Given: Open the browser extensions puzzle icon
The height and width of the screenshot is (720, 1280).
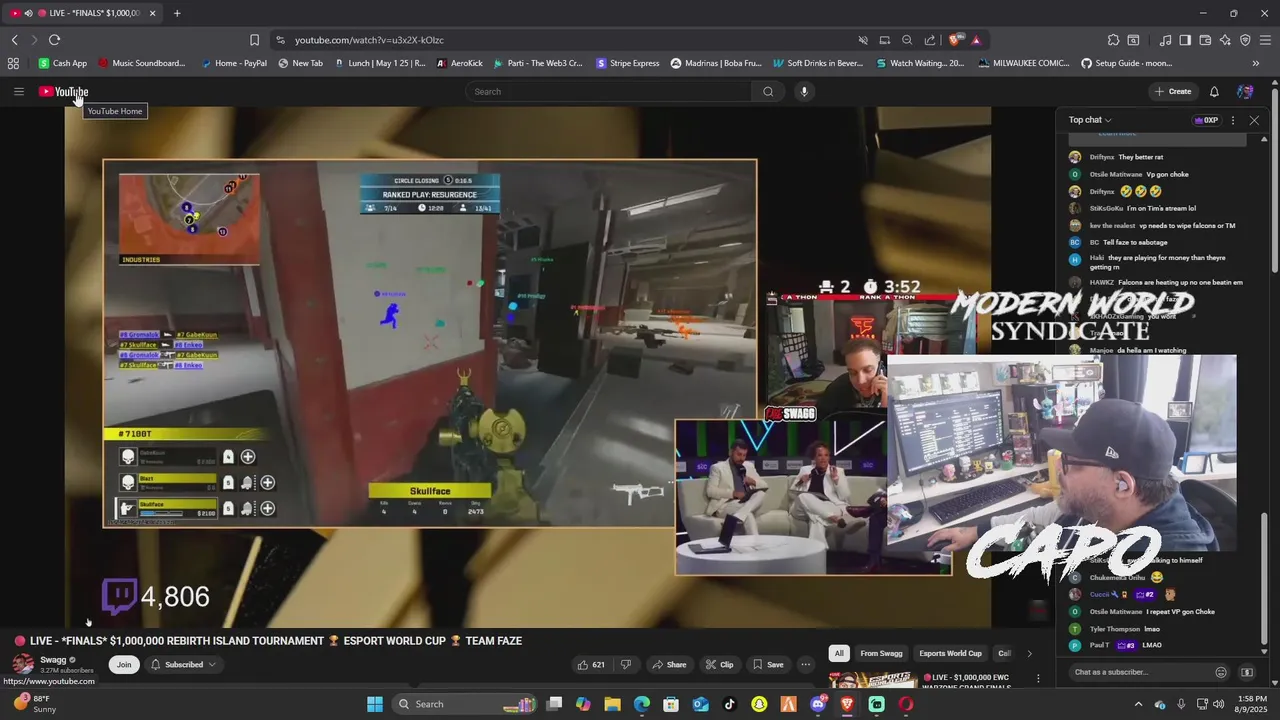Looking at the screenshot, I should [x=1113, y=40].
